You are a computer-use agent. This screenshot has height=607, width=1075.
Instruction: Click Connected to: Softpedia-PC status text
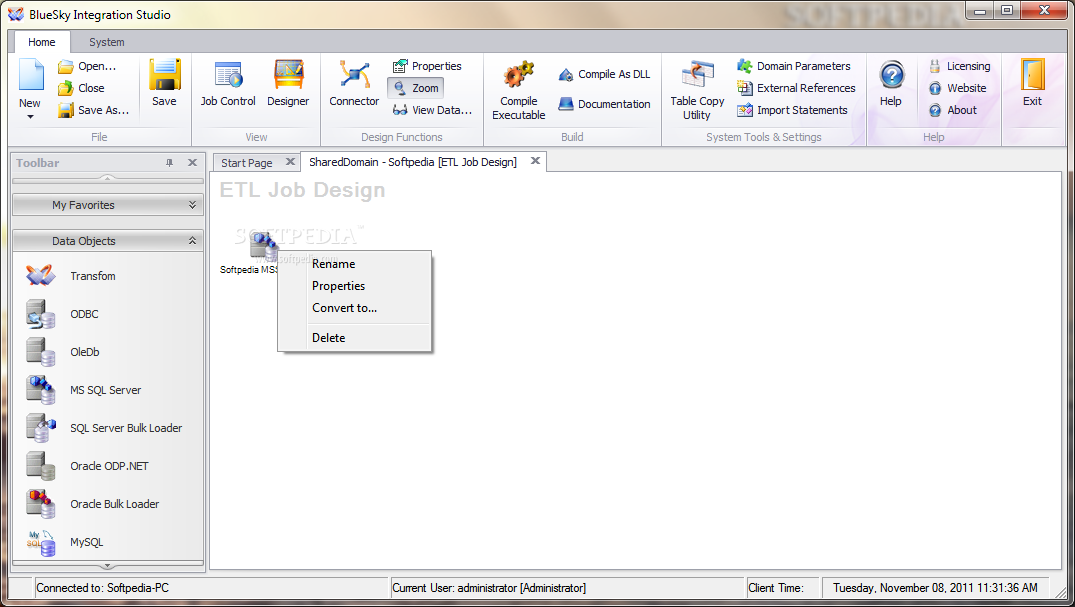coord(103,588)
